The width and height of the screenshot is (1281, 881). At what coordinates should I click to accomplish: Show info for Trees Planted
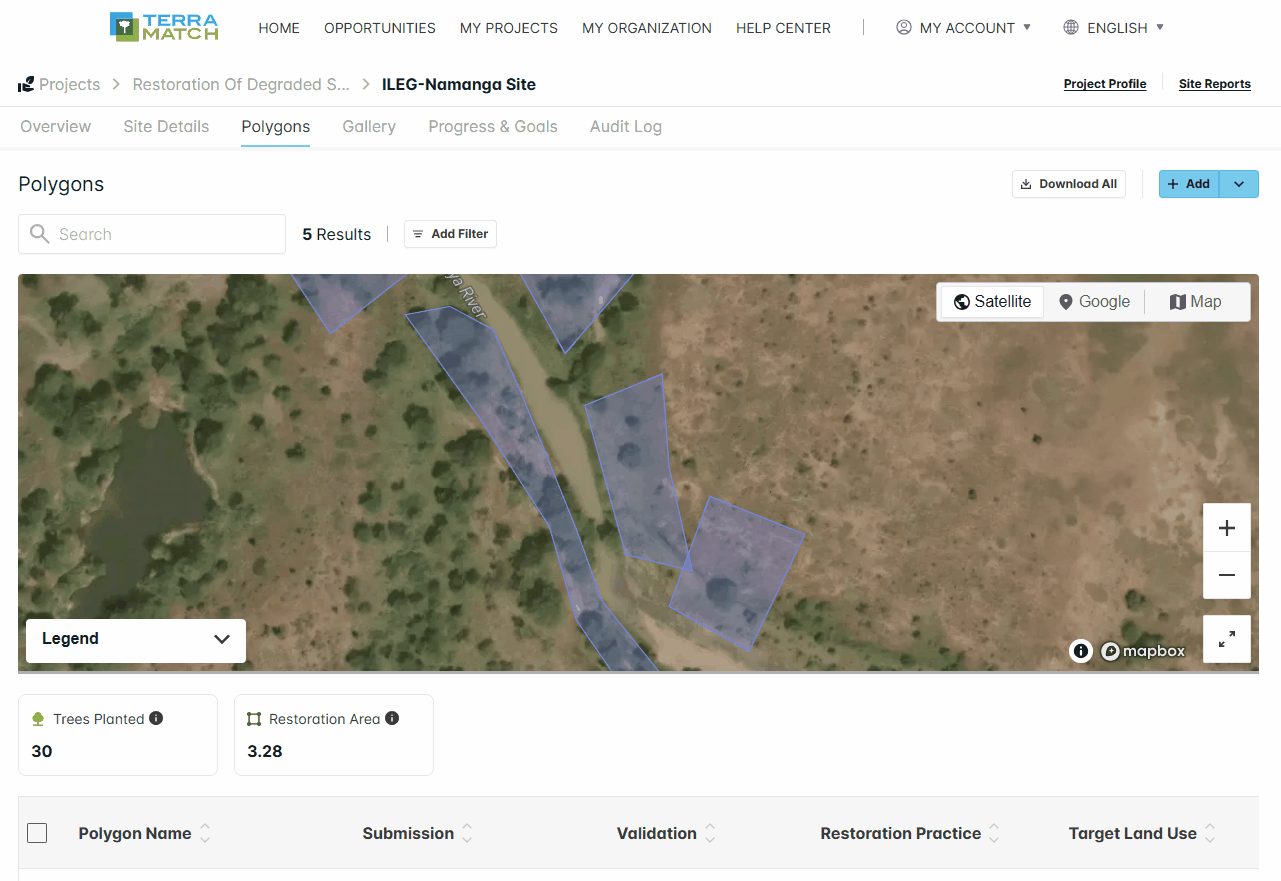156,718
